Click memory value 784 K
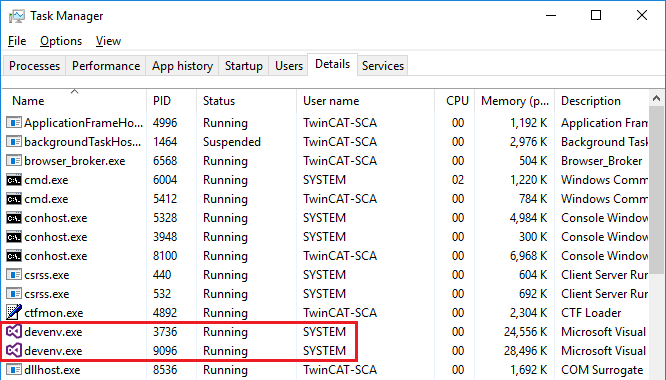 pyautogui.click(x=533, y=199)
